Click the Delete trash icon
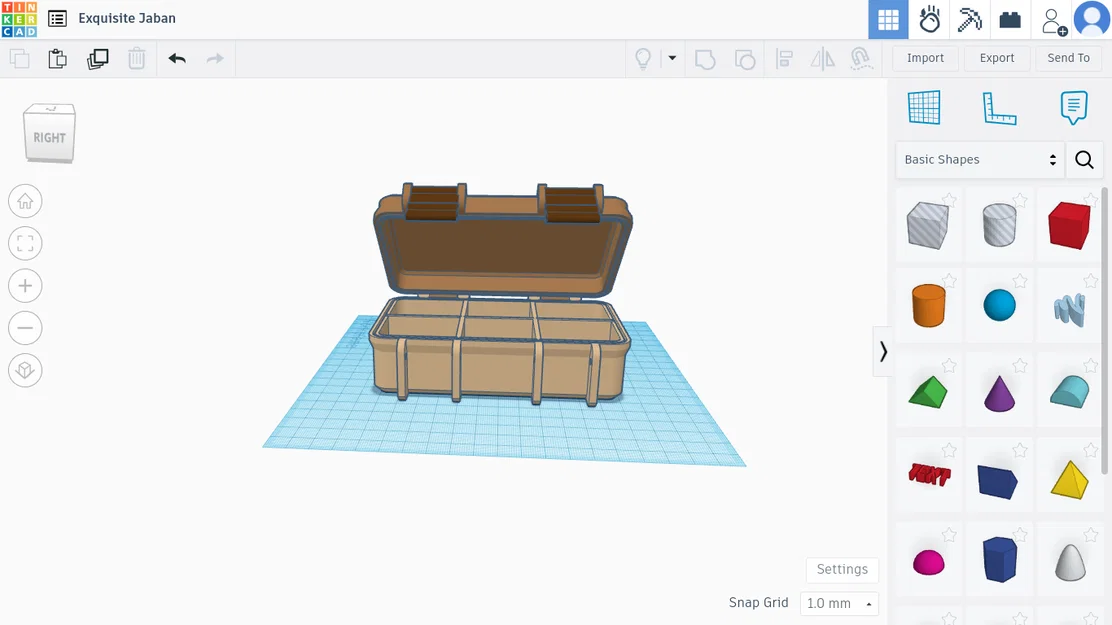Viewport: 1112px width, 625px height. (136, 58)
